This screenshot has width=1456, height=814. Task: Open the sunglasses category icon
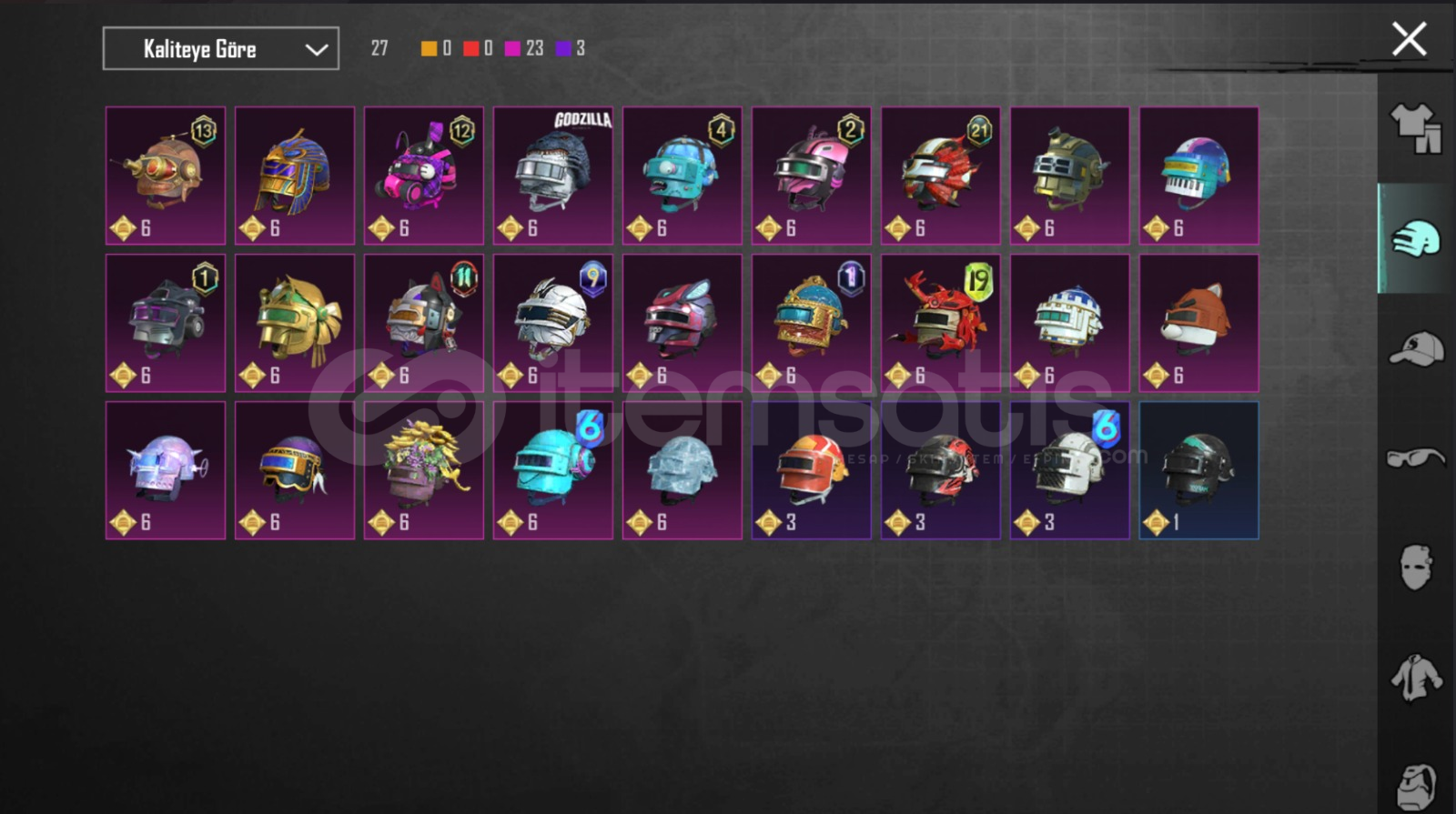point(1416,457)
